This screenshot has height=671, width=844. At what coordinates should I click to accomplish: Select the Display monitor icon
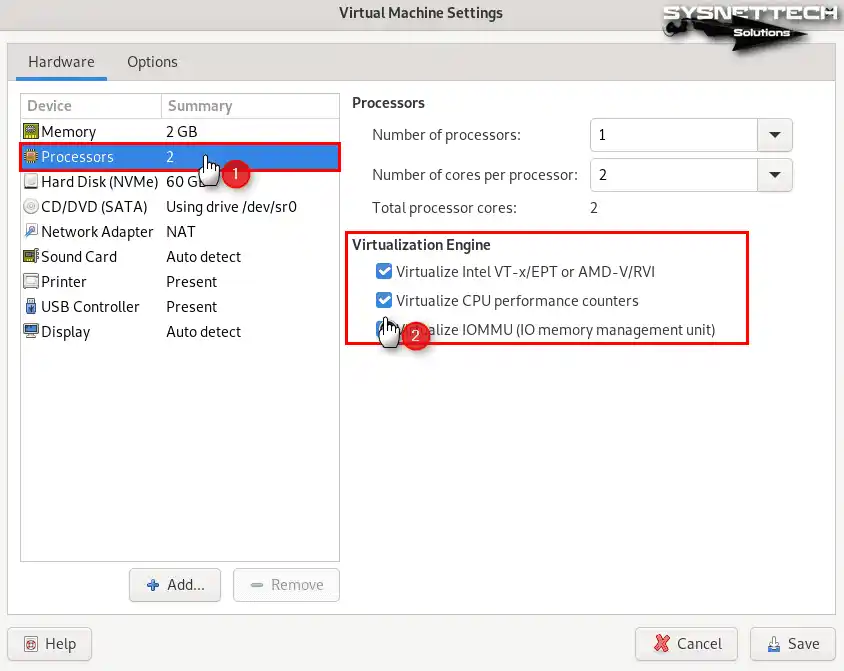tap(31, 332)
